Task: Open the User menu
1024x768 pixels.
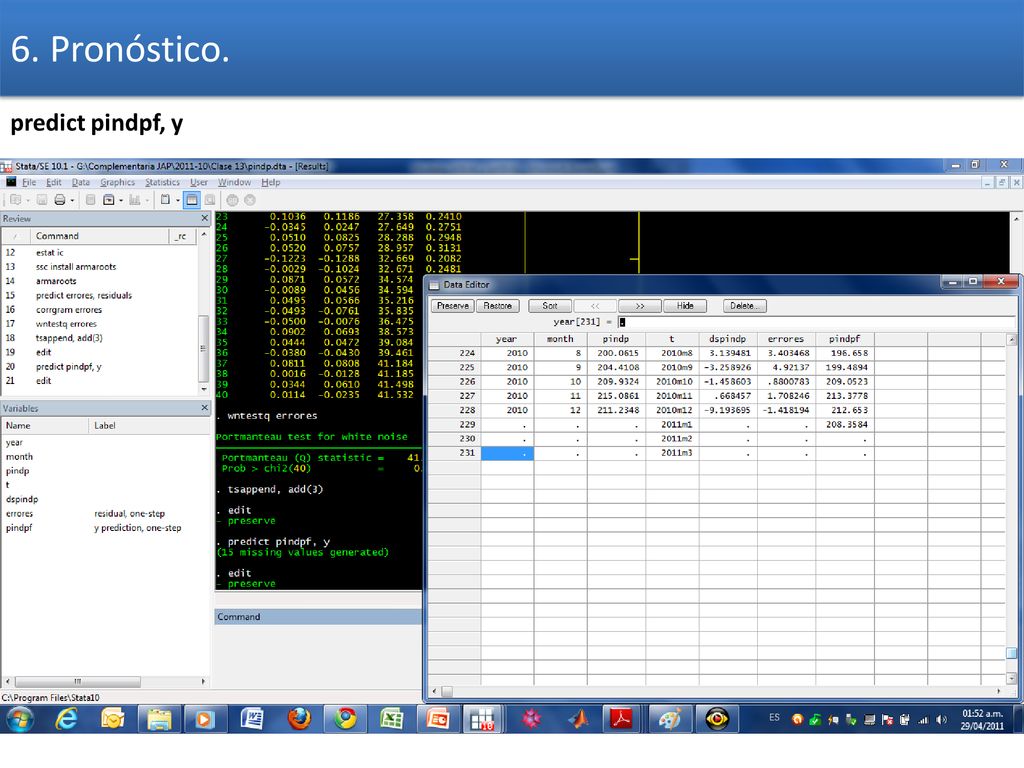Action: pyautogui.click(x=199, y=182)
